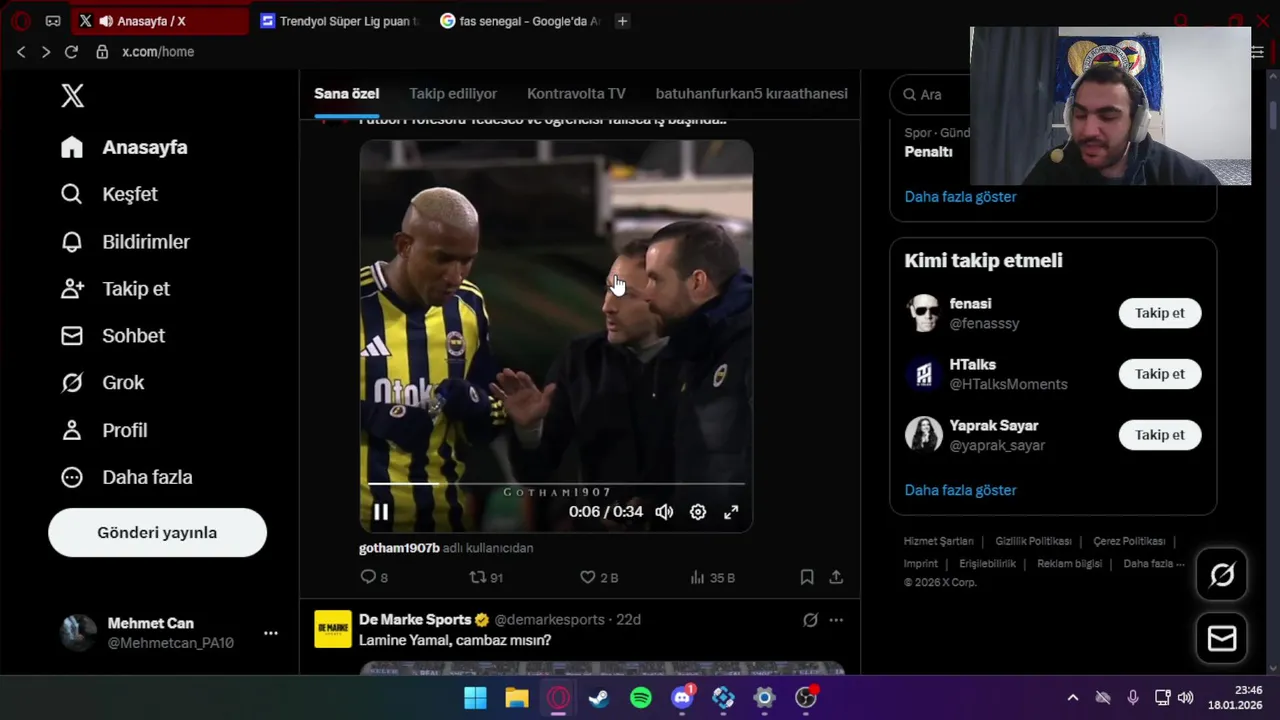Open a new browser tab
This screenshot has height=720, width=1280.
click(622, 21)
